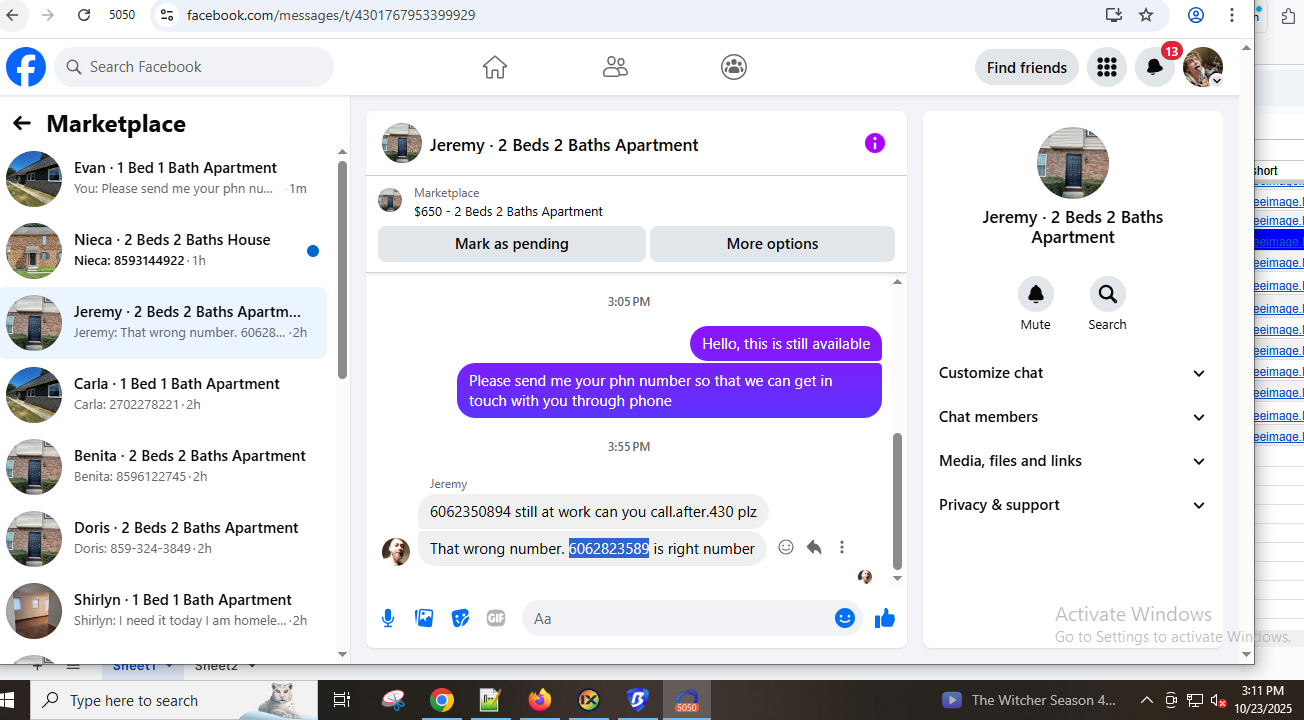Open Carla 1 Bed 1 Bath Apartment chat

click(164, 394)
